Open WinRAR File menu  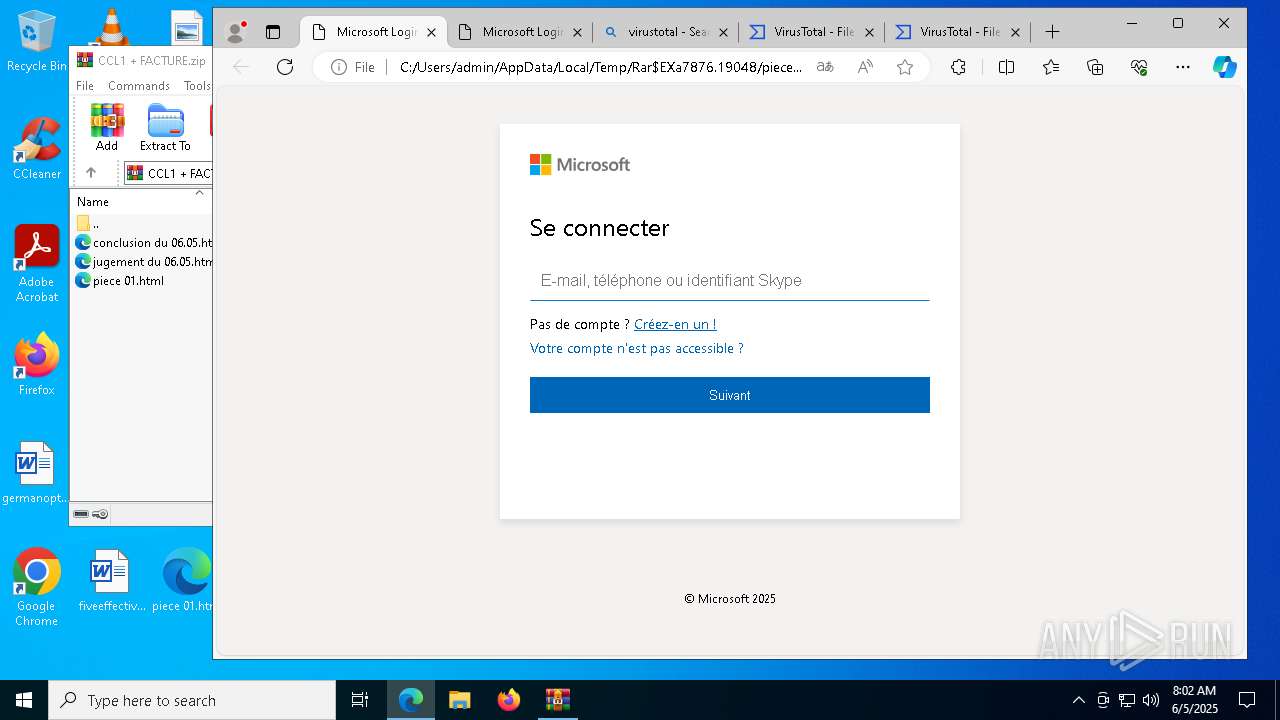click(85, 86)
